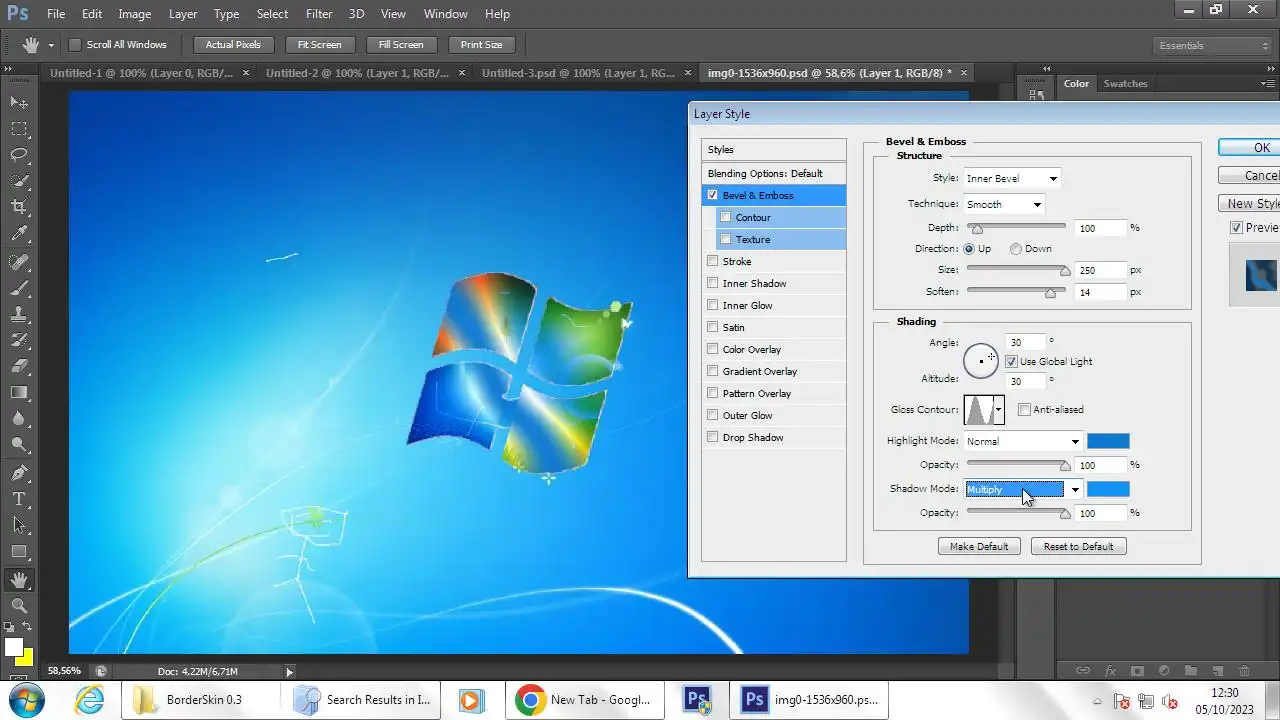The width and height of the screenshot is (1280, 720).
Task: Select the Eyedropper tool
Action: click(19, 233)
